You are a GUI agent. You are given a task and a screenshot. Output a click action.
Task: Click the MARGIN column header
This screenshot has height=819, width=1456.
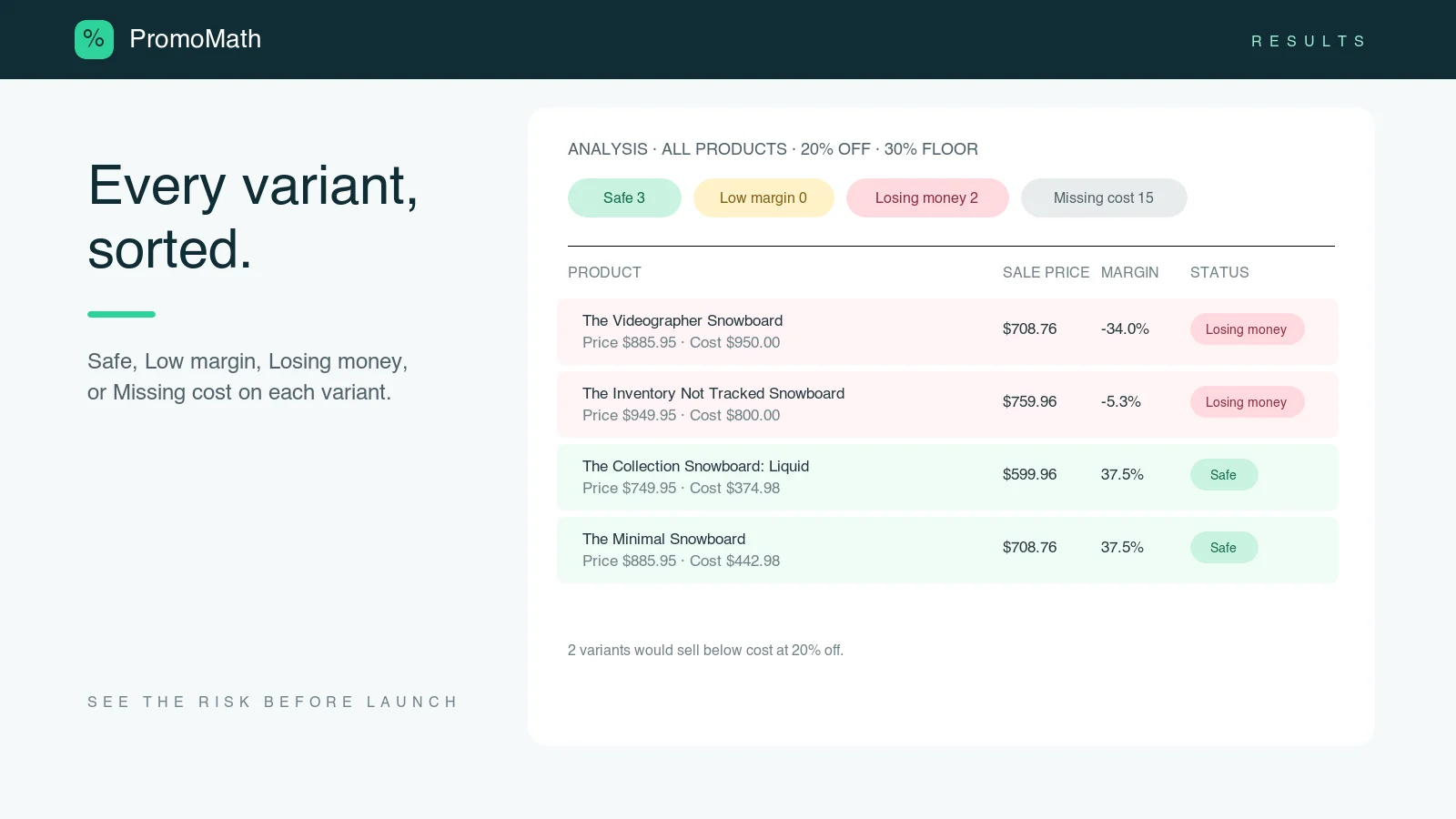[1129, 272]
